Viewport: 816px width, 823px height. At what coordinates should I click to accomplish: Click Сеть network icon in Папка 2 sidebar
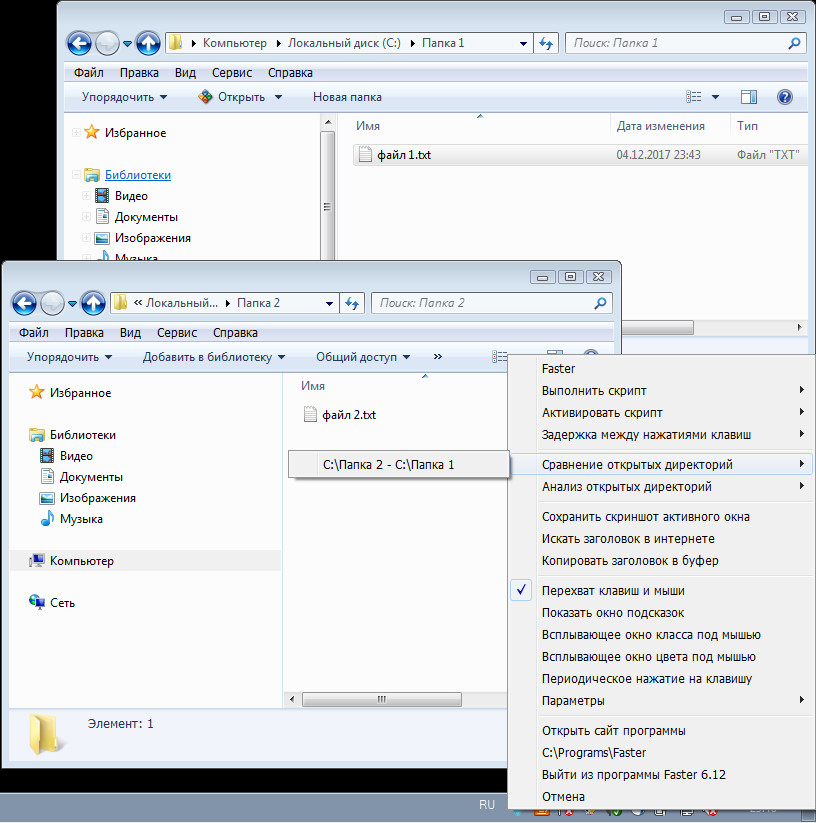tap(37, 602)
